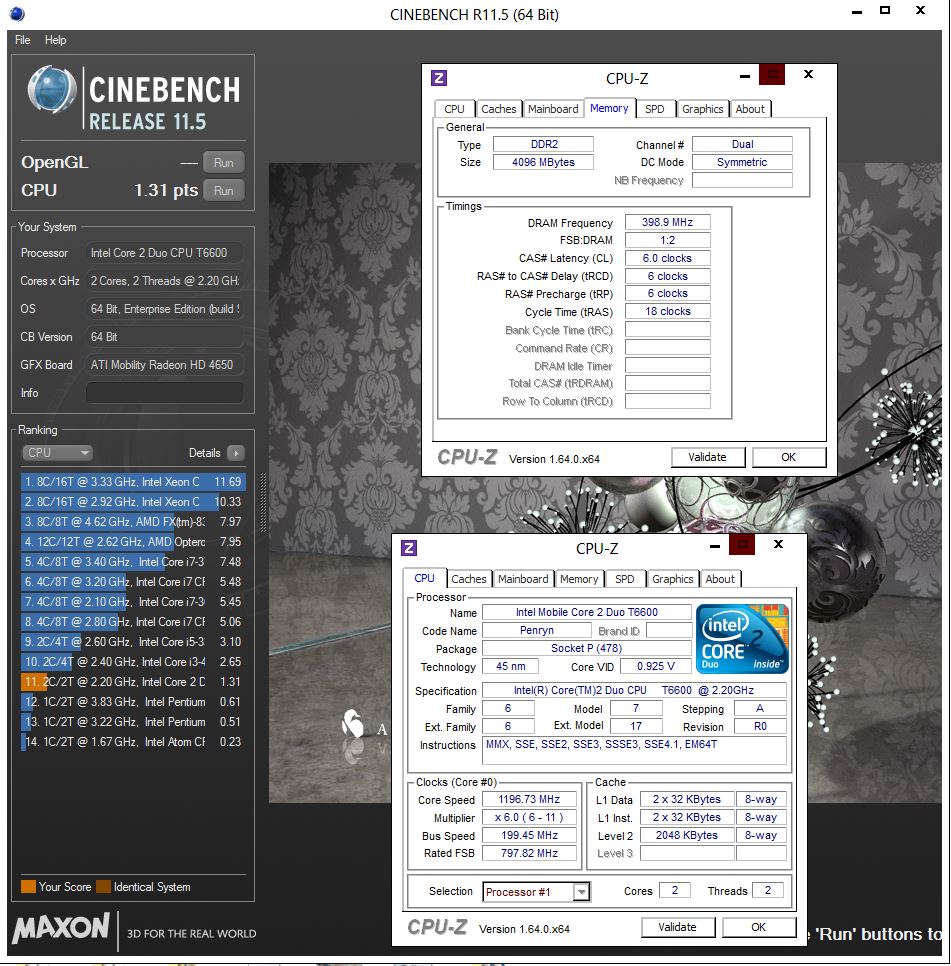Open SPD tab in upper CPU-Z window
951x966 pixels.
654,109
